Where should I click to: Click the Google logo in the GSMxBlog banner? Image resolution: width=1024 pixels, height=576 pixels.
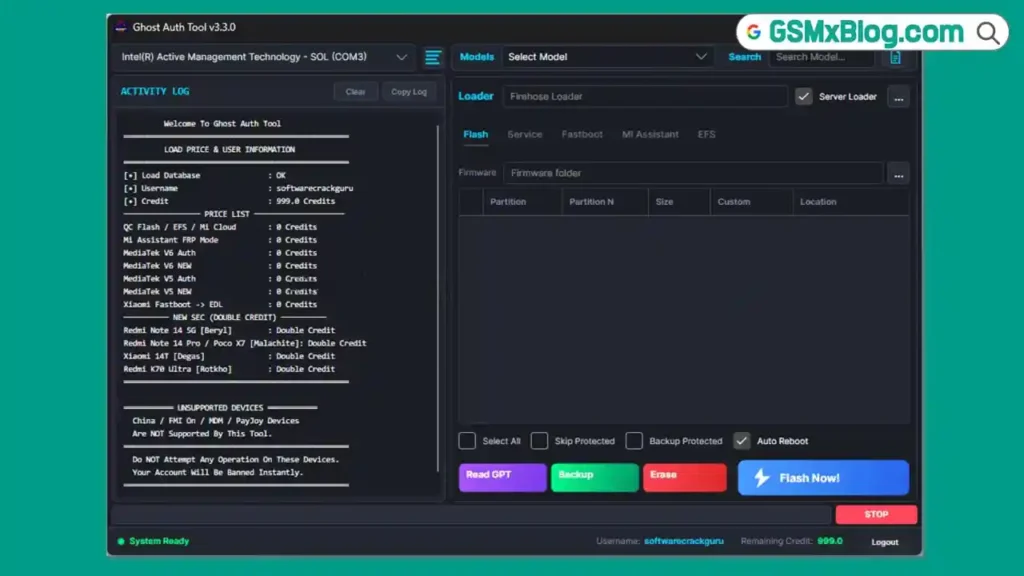tap(754, 32)
